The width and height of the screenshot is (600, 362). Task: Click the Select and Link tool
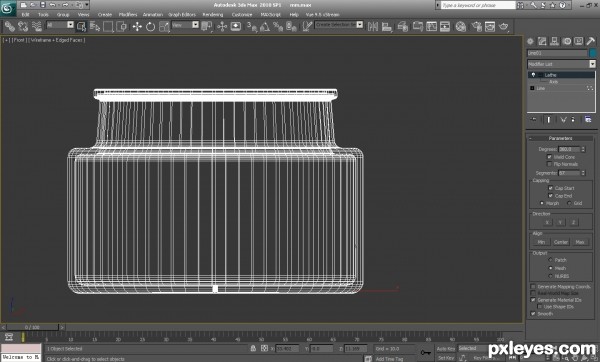10,26
